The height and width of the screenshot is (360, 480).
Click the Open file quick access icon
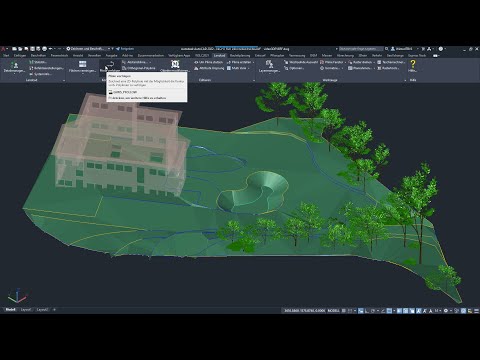(20, 49)
